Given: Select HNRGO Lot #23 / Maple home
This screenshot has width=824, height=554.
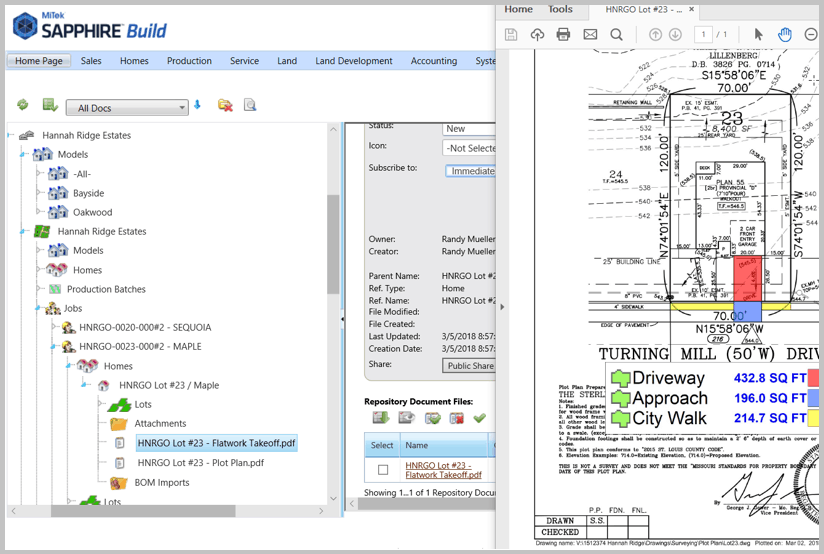Looking at the screenshot, I should pos(169,385).
